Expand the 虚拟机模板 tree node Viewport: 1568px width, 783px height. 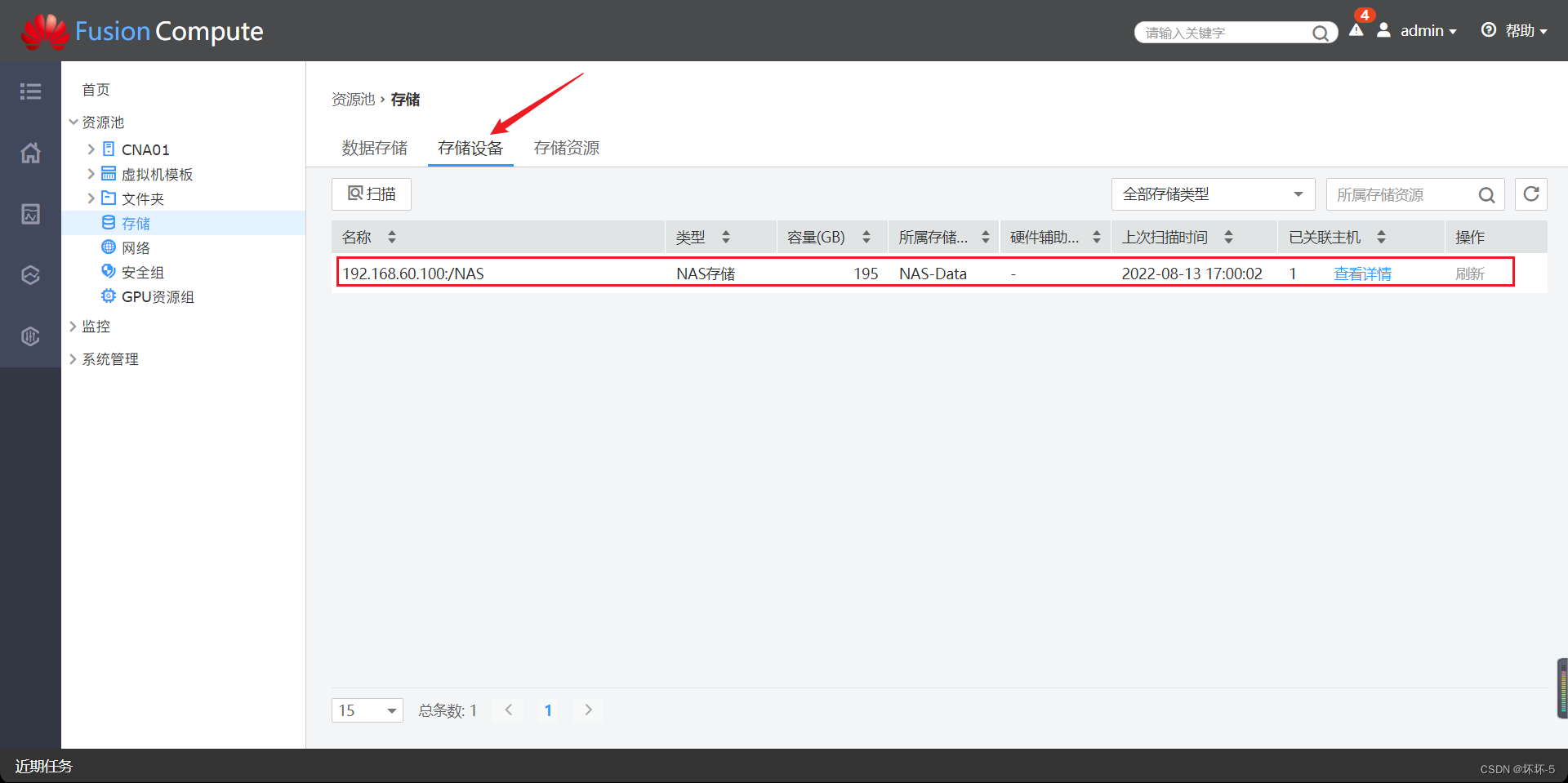pos(91,174)
